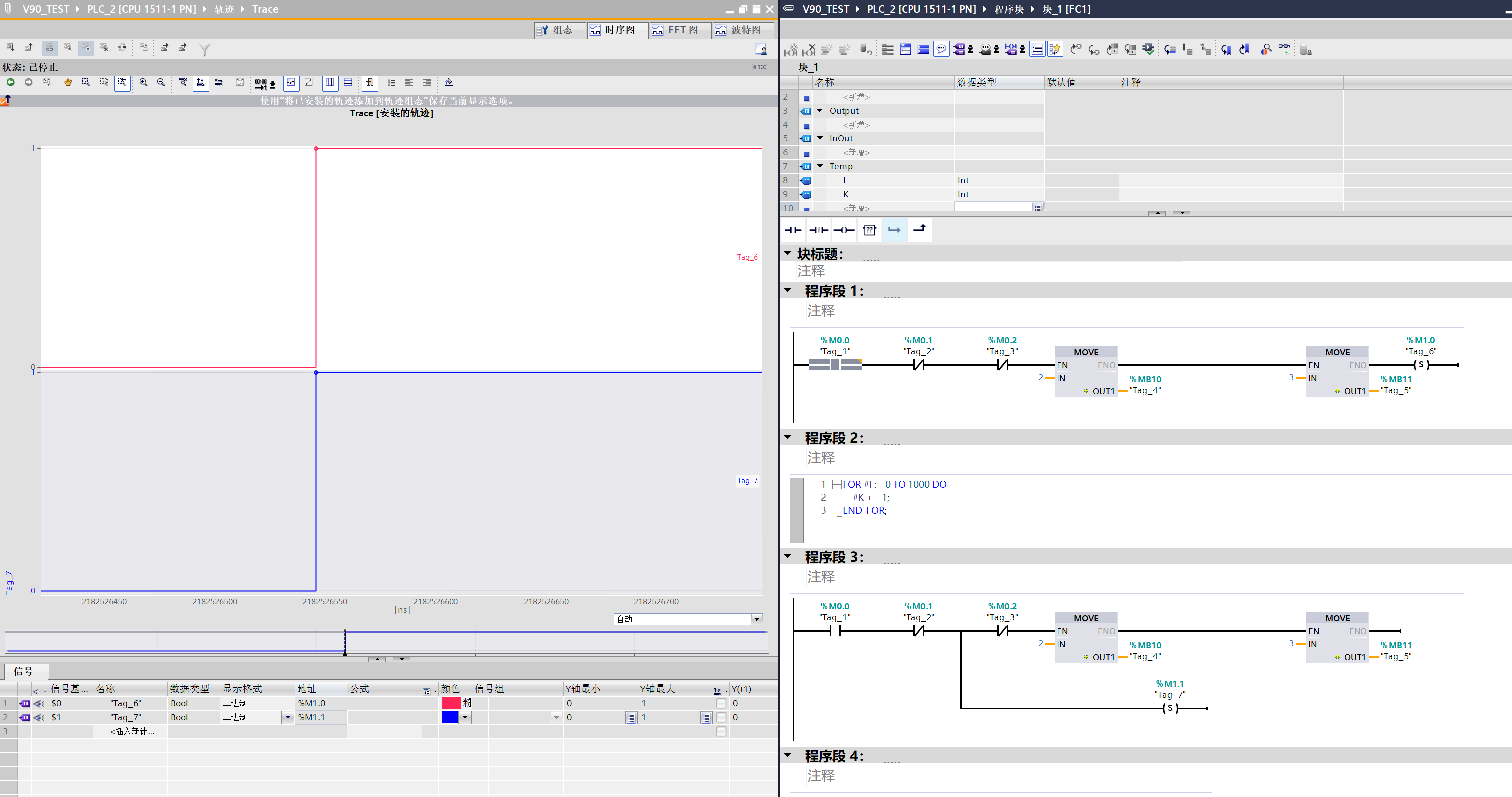Check the Tag_6 signal row checkbox

[721, 703]
